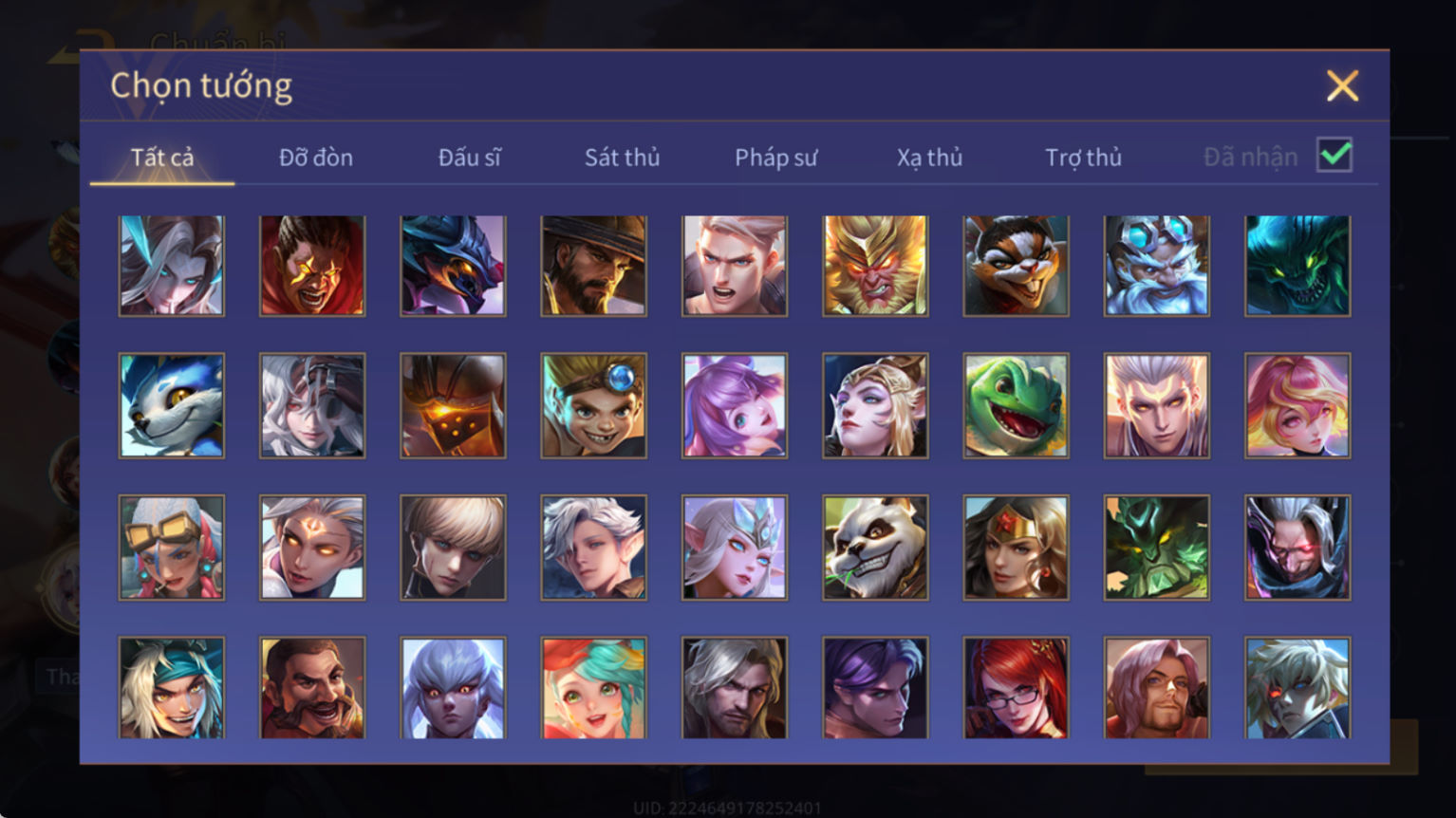
Task: Toggle the Đã nhận checkbox
Action: coord(1335,155)
